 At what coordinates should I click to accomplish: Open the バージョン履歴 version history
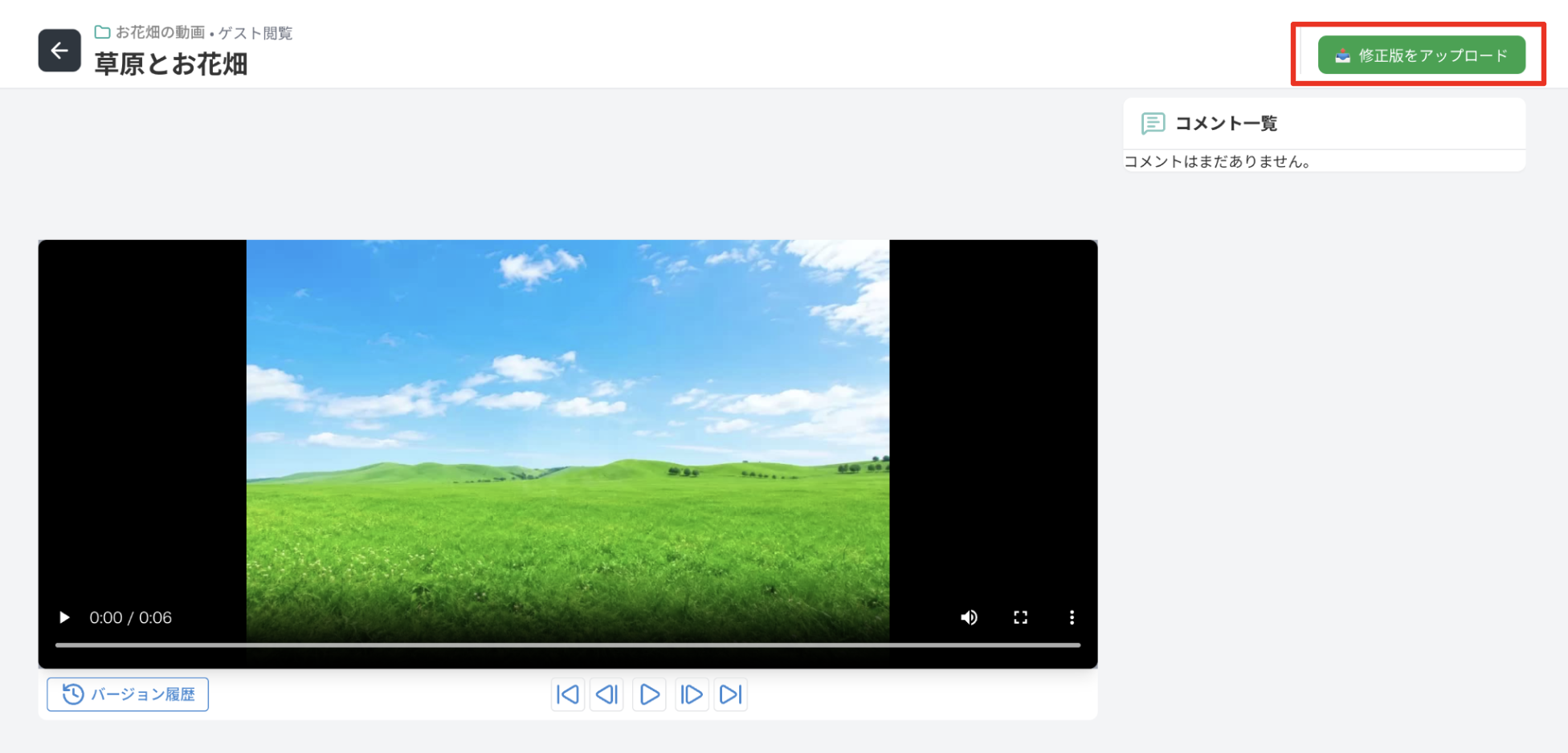[128, 694]
